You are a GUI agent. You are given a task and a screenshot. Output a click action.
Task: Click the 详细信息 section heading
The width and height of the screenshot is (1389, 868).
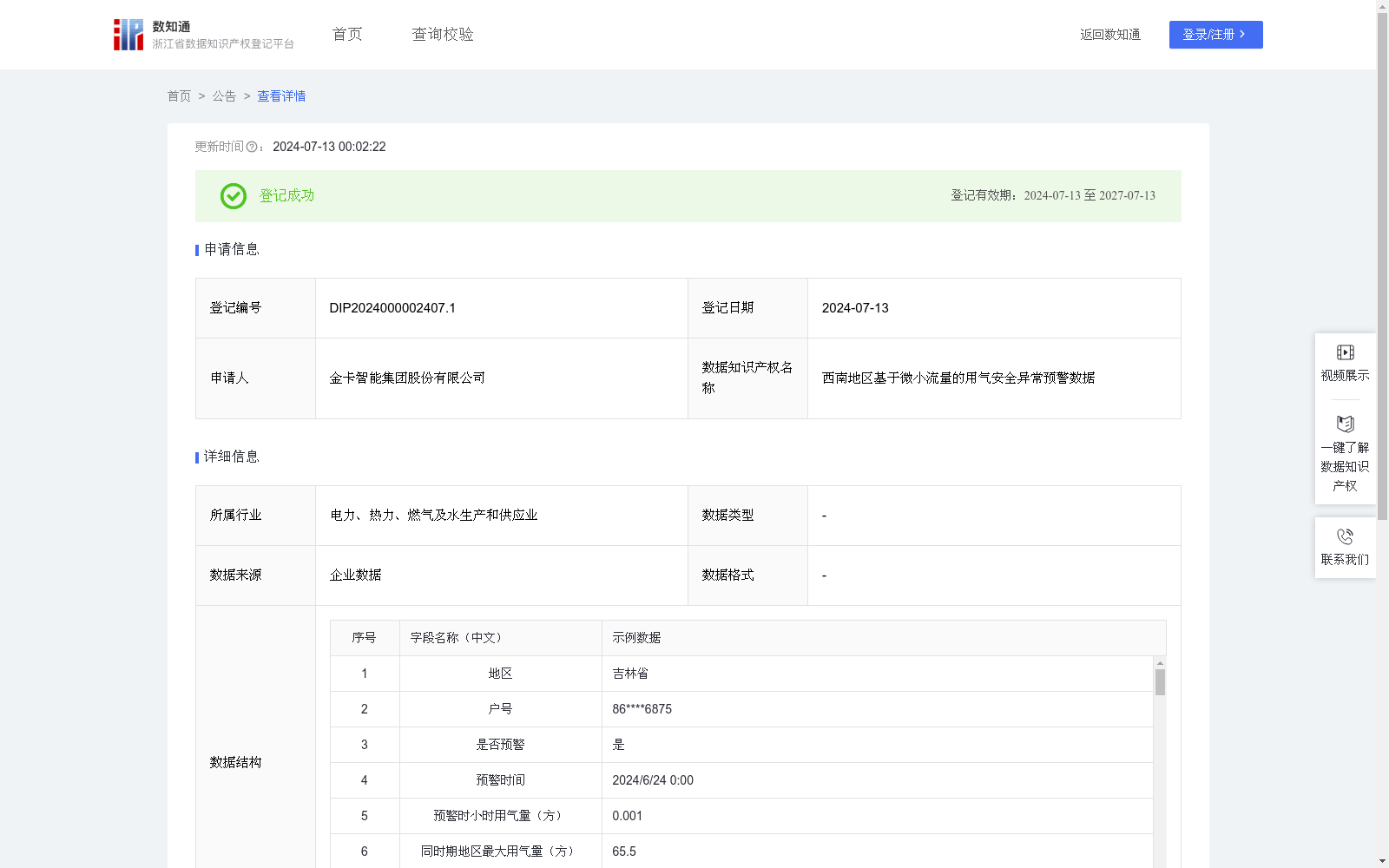(x=232, y=457)
